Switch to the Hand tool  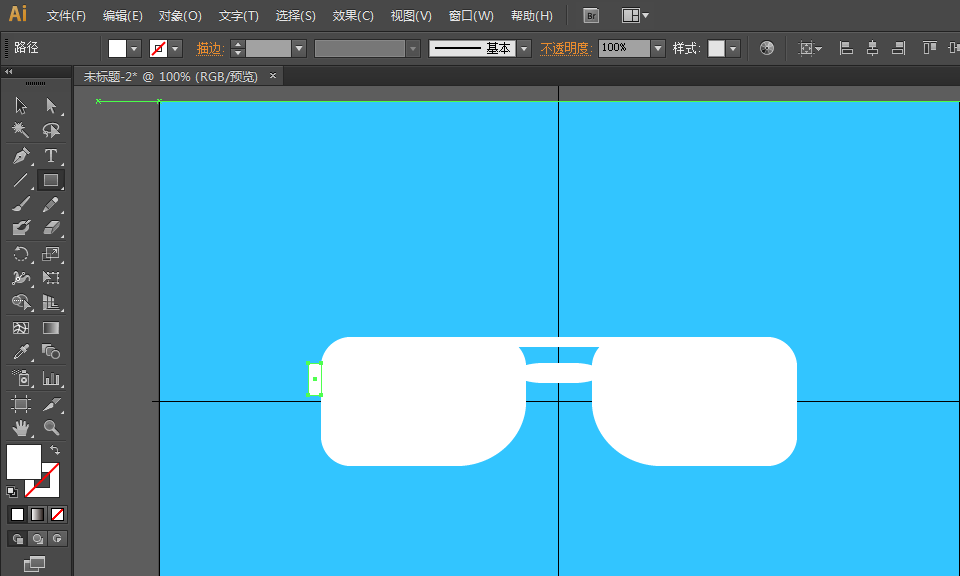tap(21, 428)
